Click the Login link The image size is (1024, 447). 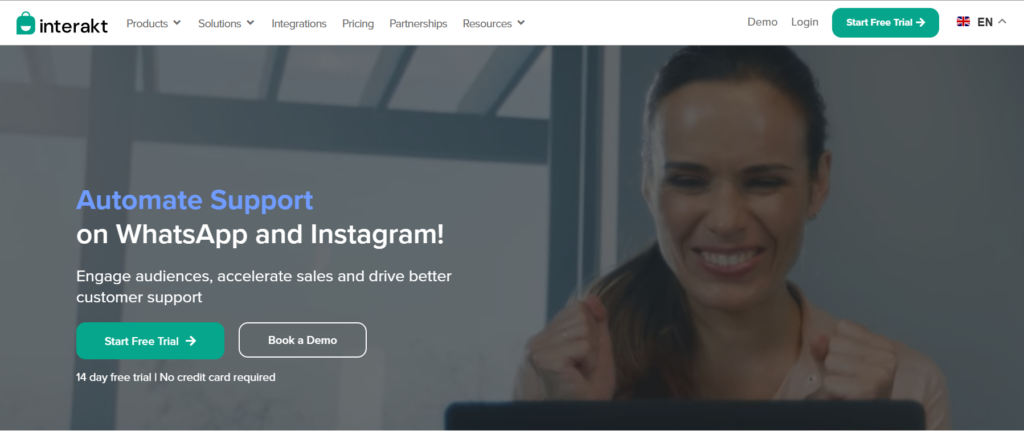click(805, 22)
